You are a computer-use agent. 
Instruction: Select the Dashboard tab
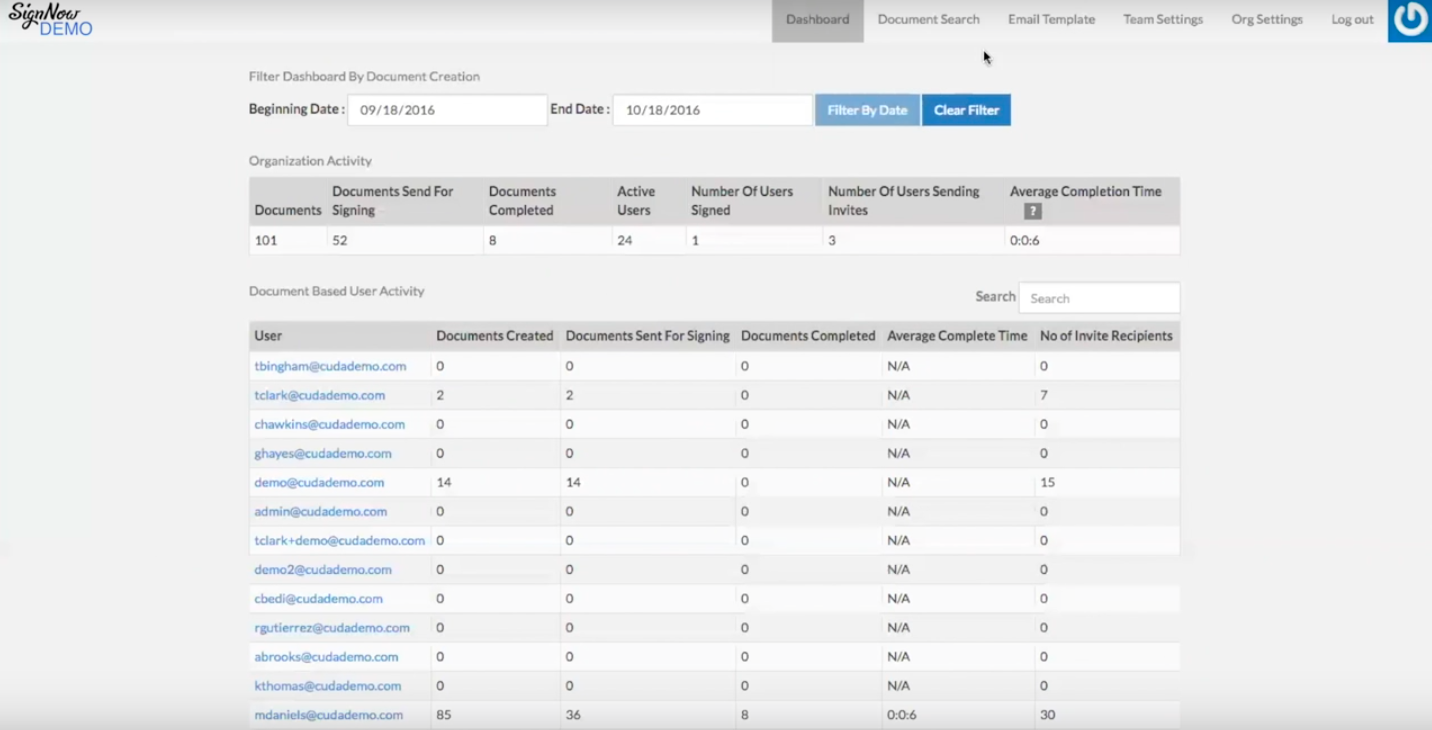[x=817, y=20]
